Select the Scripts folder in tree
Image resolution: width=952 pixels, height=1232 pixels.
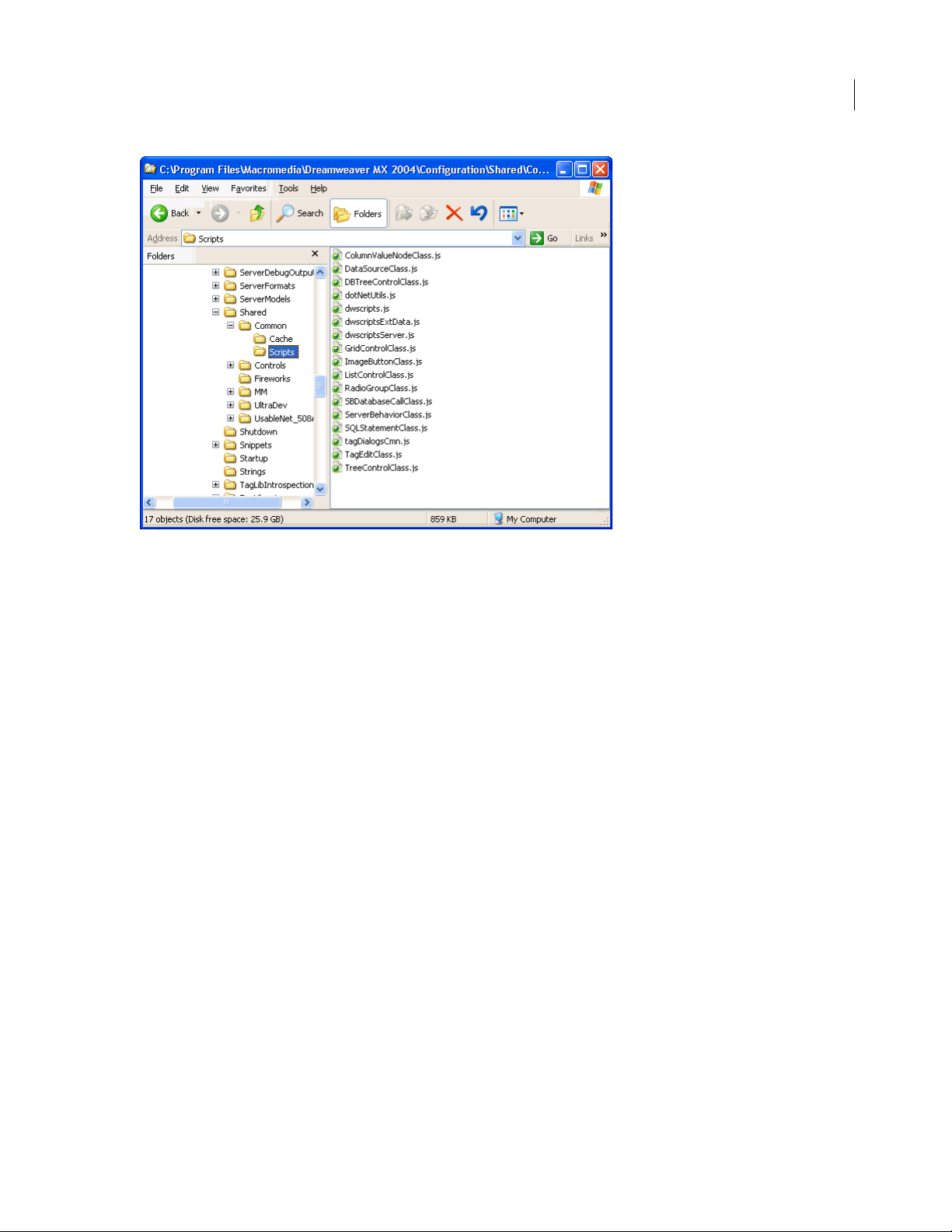tap(276, 352)
